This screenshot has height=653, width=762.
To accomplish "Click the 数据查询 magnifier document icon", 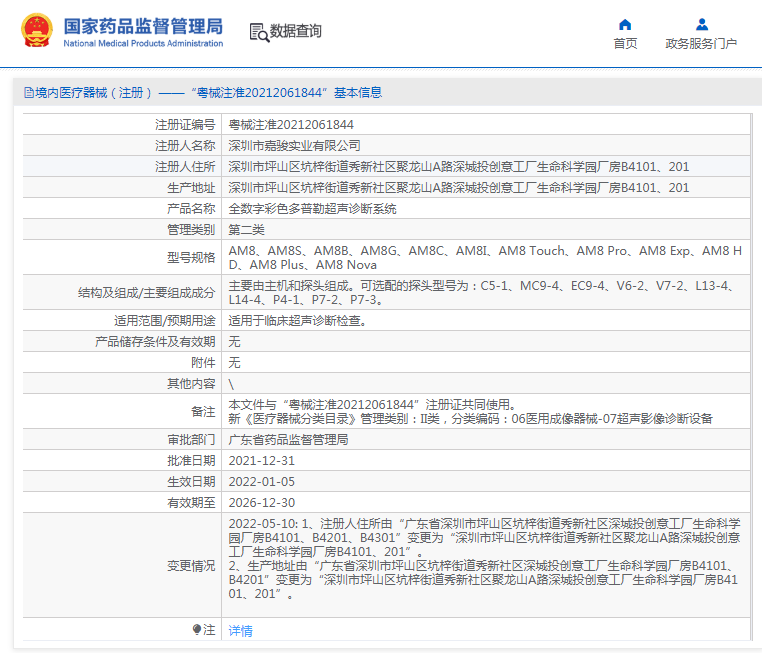I will [258, 32].
